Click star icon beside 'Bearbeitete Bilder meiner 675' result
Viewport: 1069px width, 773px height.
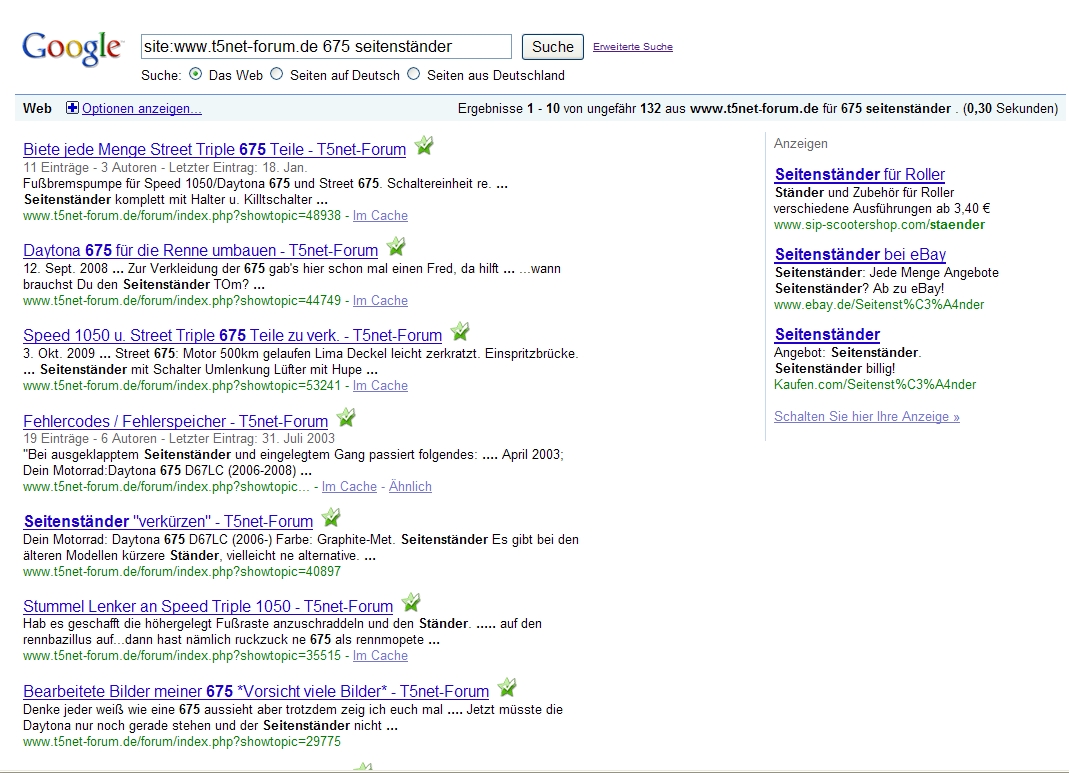point(507,687)
